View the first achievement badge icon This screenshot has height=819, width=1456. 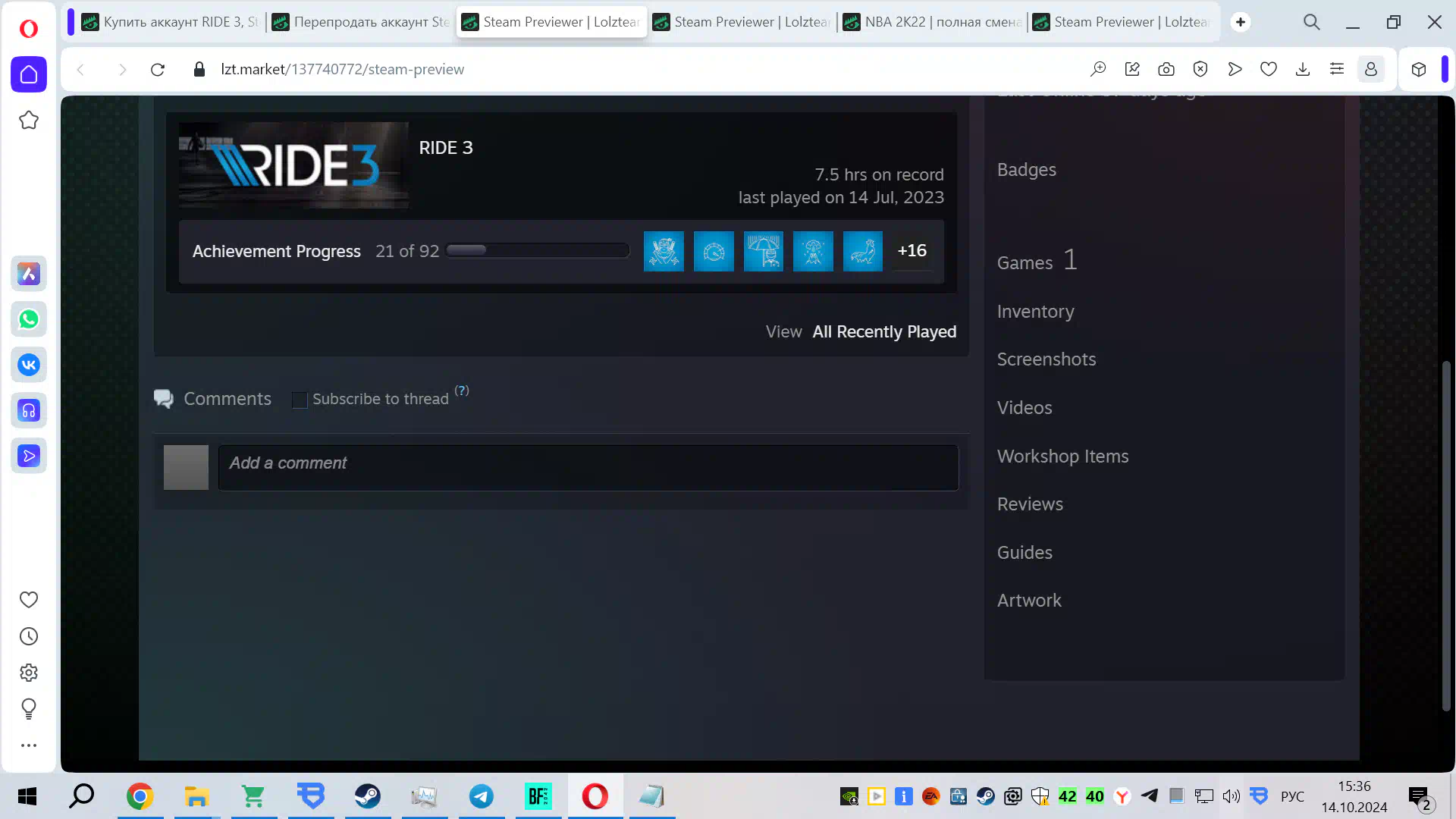click(x=664, y=251)
